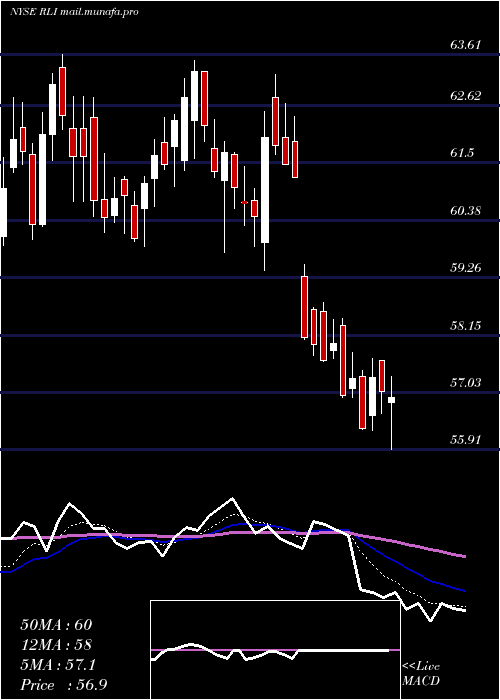
Task: Click the 62.62 price level label
Action: 466,96
